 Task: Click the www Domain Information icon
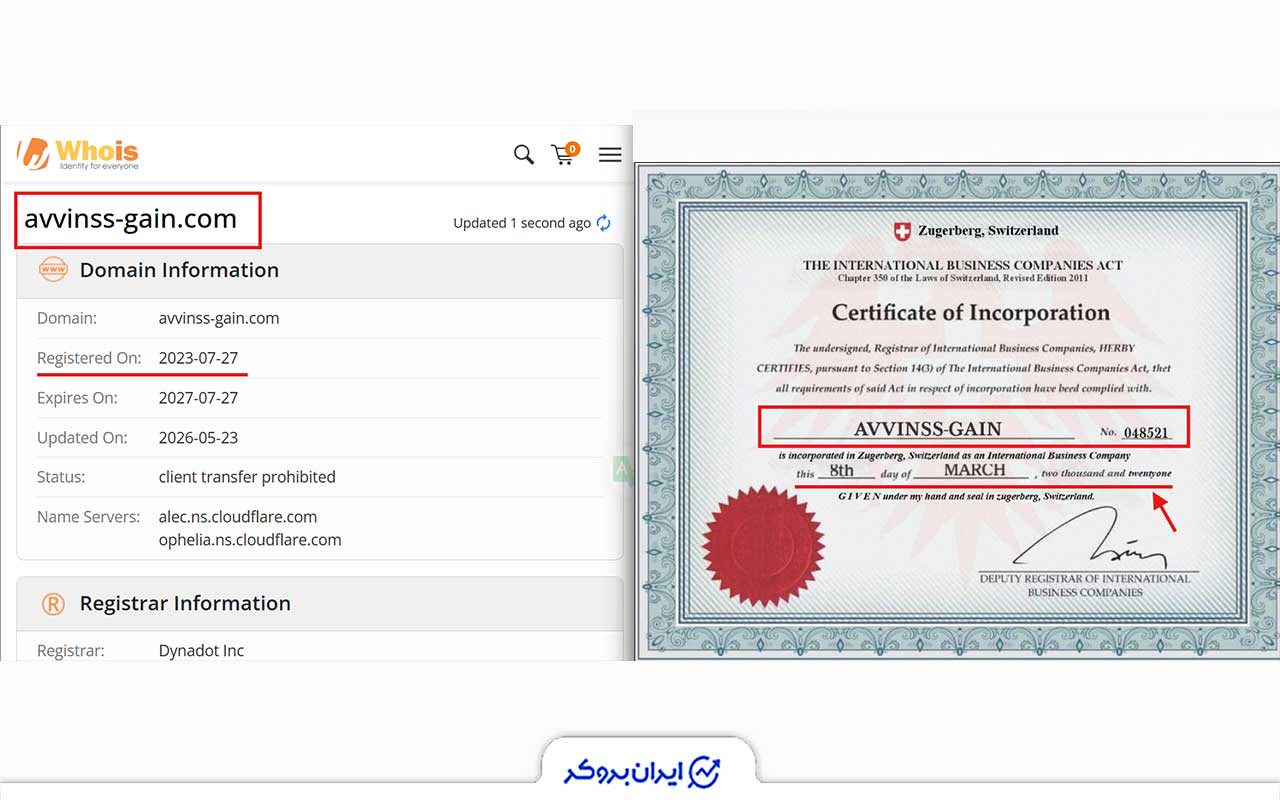[x=53, y=270]
